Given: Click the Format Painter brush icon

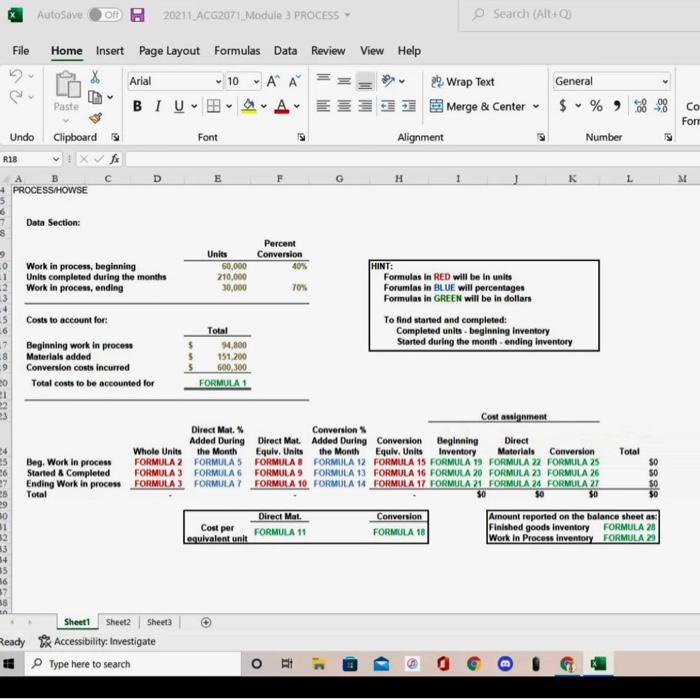Looking at the screenshot, I should tap(95, 118).
